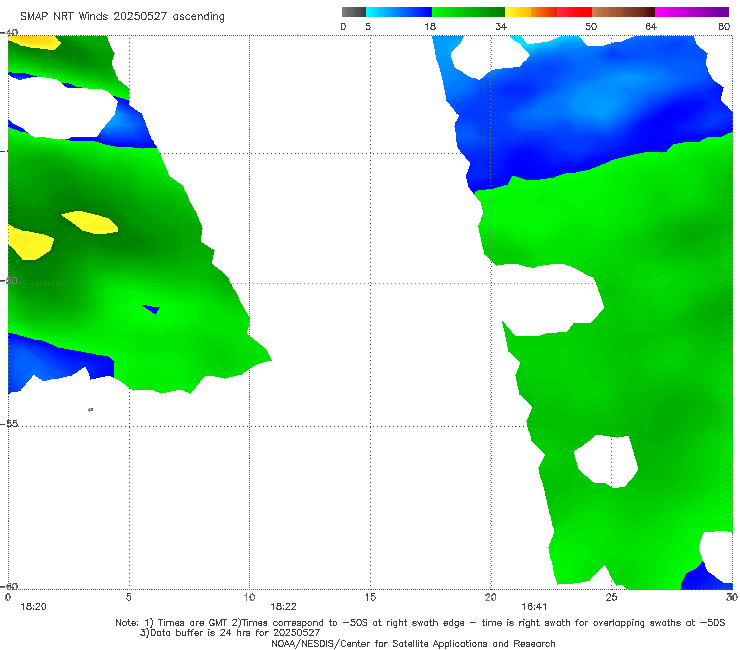Screen dimensions: 740x650
Task: Pick the magenta-purple segment of the colorbar
Action: 692,12
